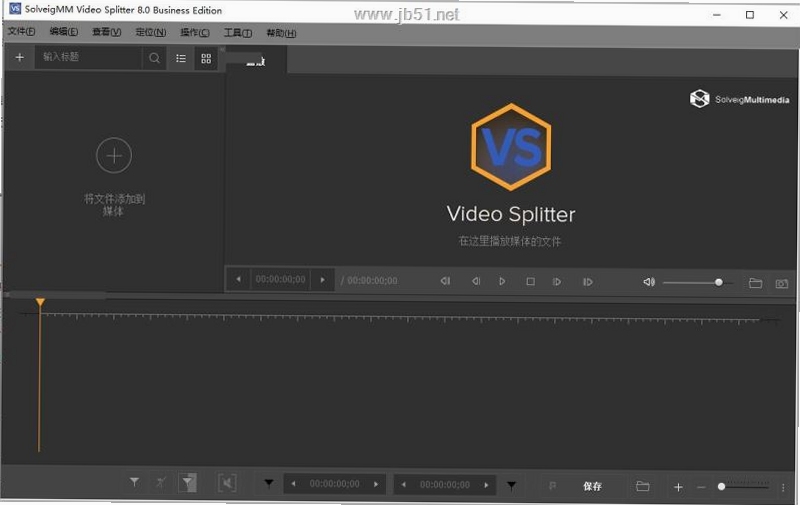Step one frame forward
This screenshot has width=800, height=505.
[557, 282]
